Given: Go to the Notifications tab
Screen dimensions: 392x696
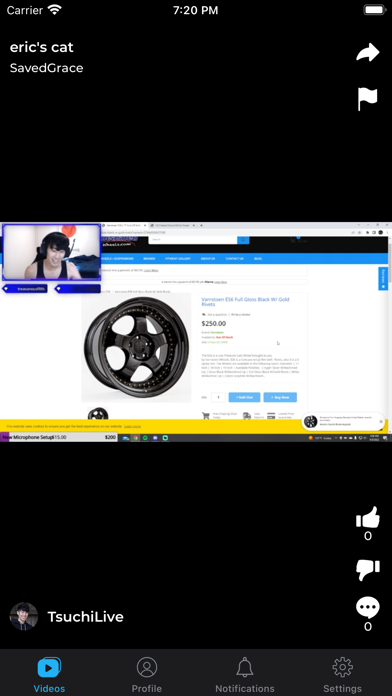Looking at the screenshot, I should coord(245,675).
